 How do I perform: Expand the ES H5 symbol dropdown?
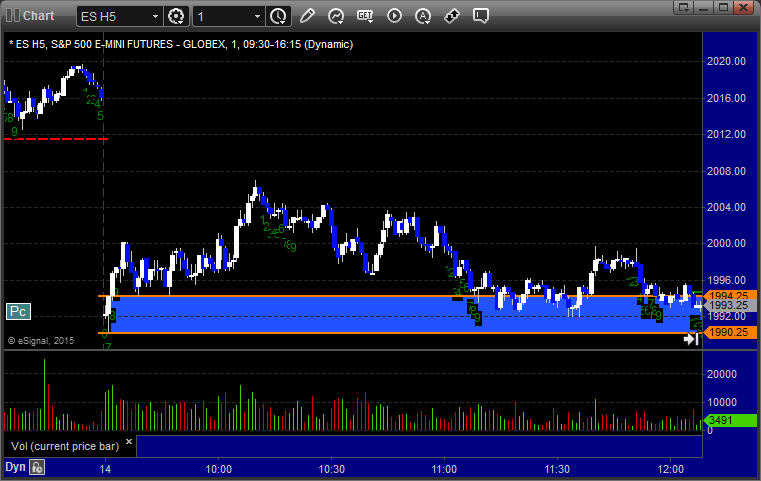[x=155, y=17]
